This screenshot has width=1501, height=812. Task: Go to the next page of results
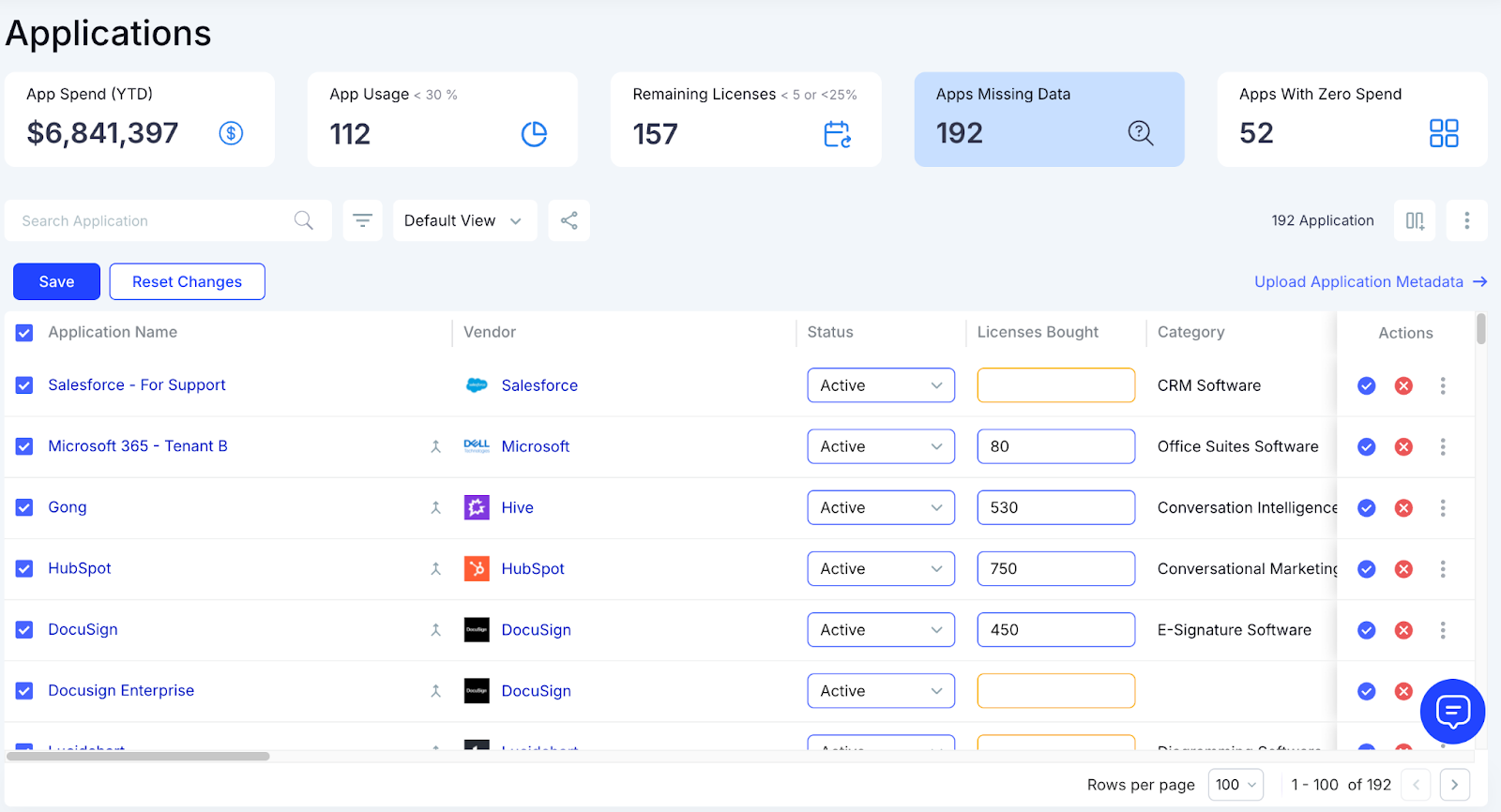(1454, 785)
